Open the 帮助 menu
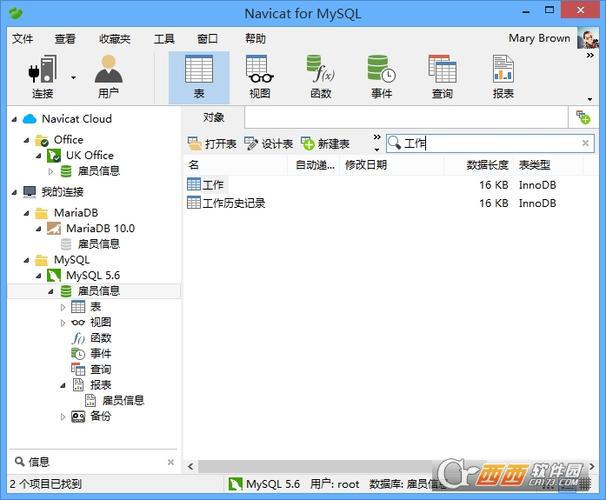The width and height of the screenshot is (606, 500). 255,39
